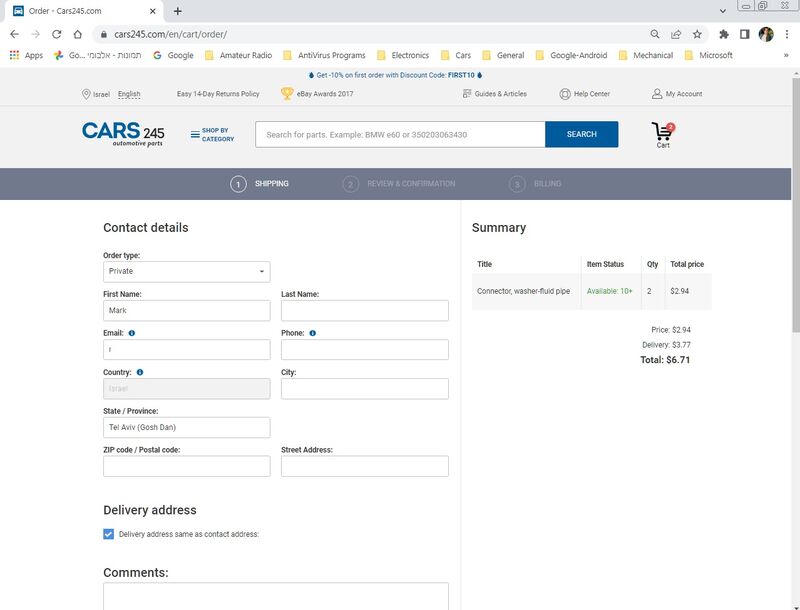
Task: Open the Help Center link
Action: coord(585,94)
